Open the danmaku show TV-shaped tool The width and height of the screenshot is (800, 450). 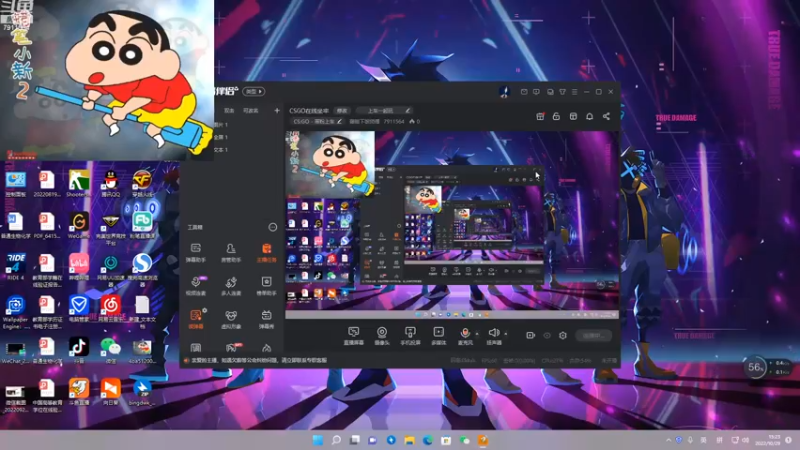[x=266, y=319]
